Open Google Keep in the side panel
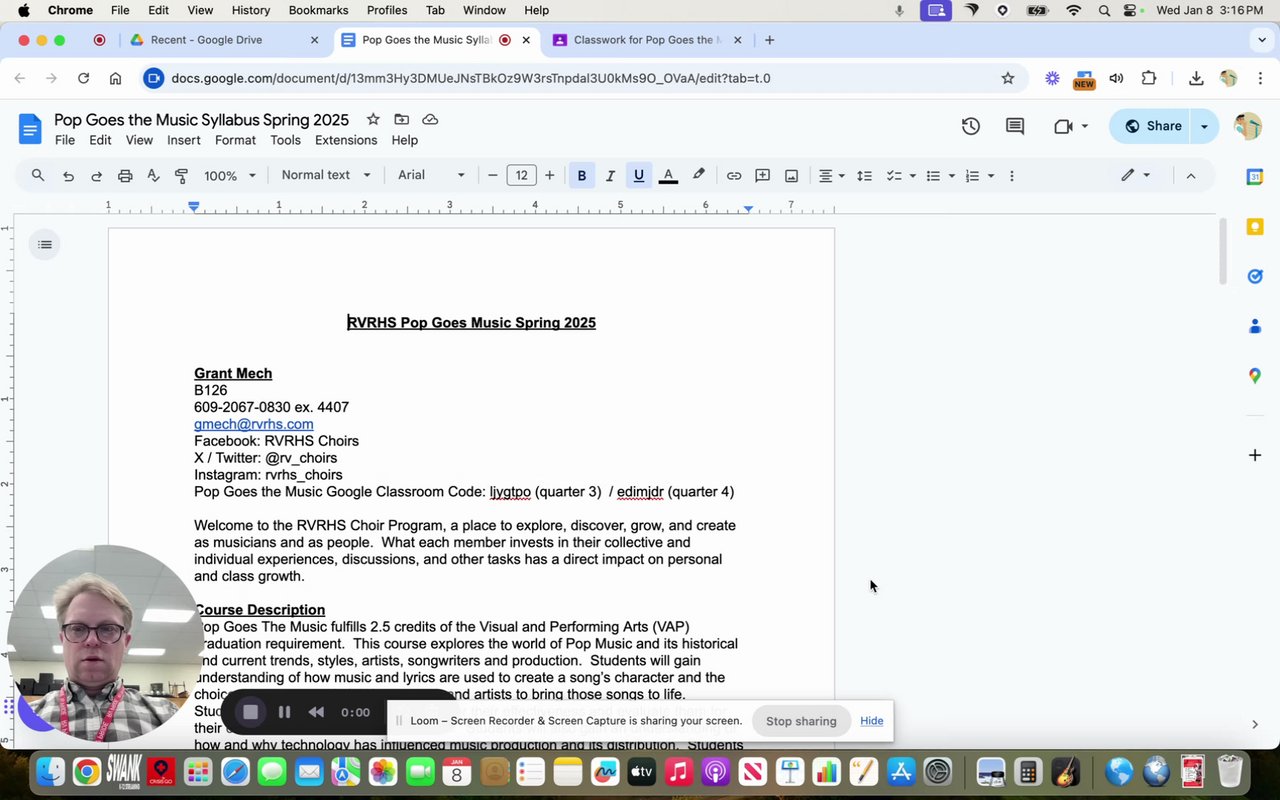 click(1255, 227)
